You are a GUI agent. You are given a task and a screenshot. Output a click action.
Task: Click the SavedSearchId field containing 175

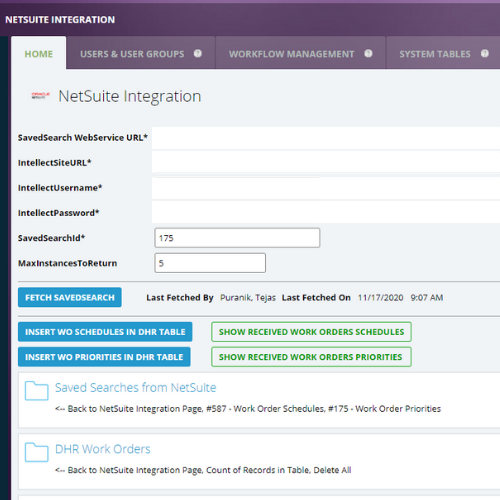[237, 238]
